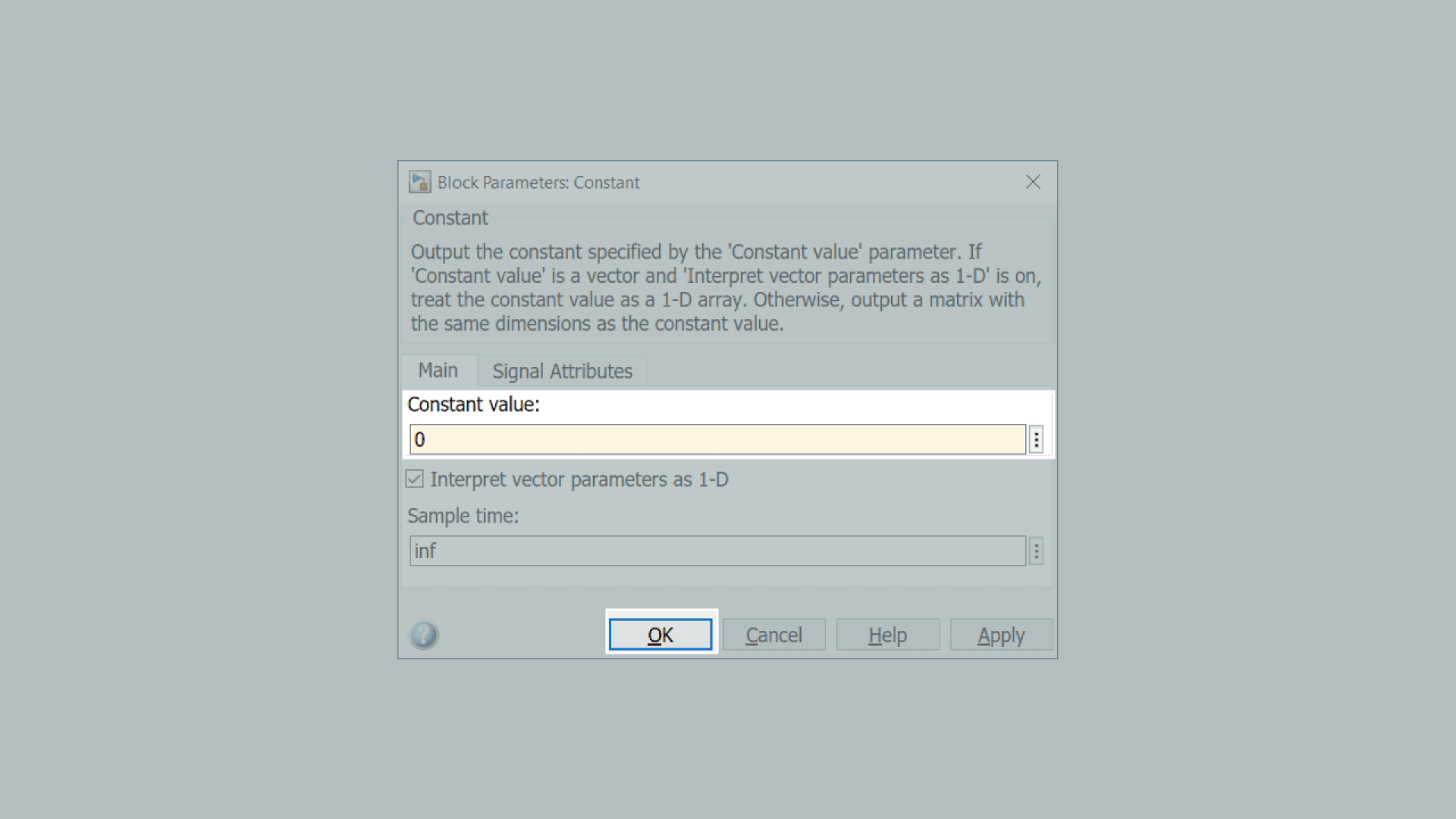Click the Simulink block icon in title bar
1456x819 pixels.
(419, 182)
